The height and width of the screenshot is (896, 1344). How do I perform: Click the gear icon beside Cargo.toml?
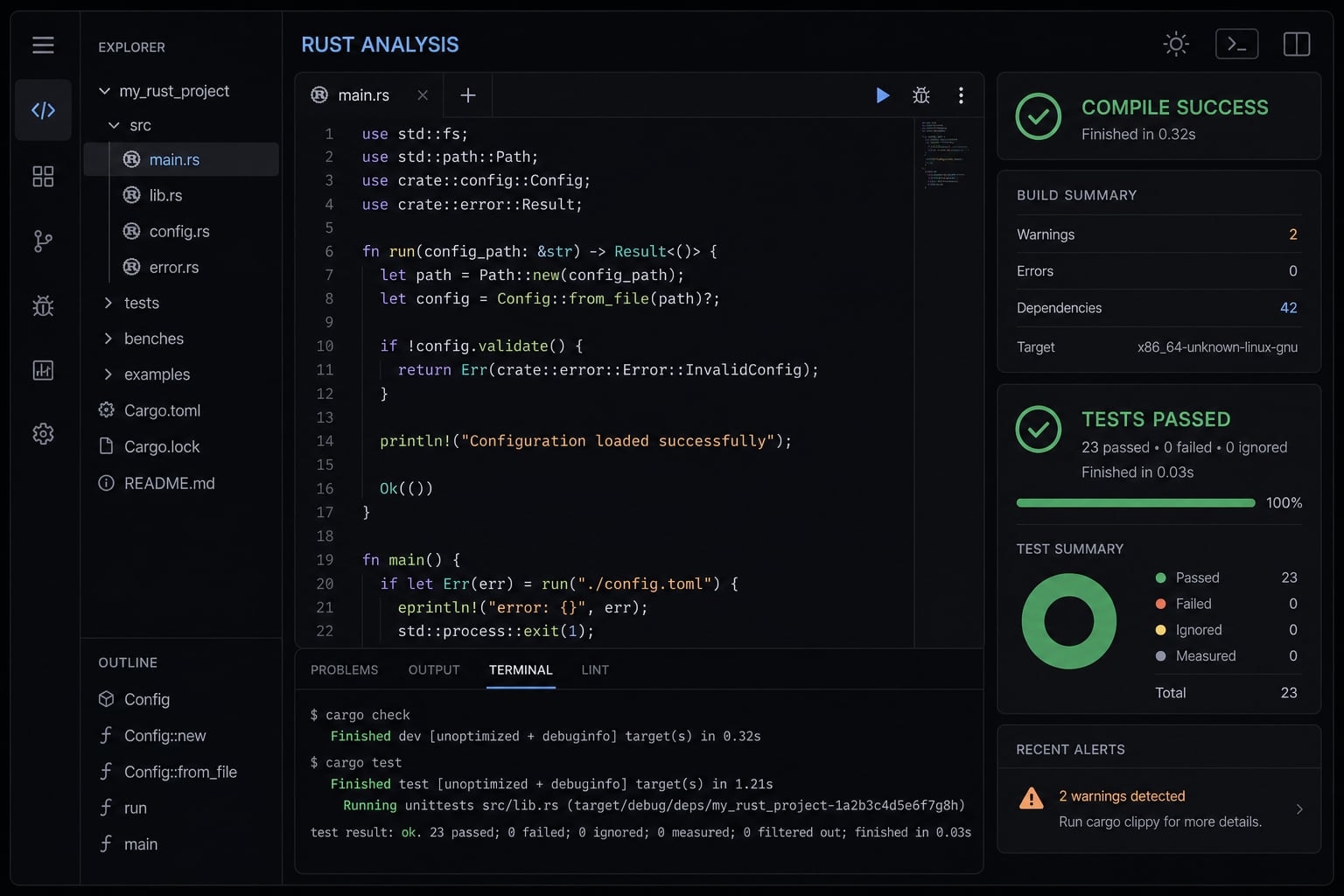point(106,410)
